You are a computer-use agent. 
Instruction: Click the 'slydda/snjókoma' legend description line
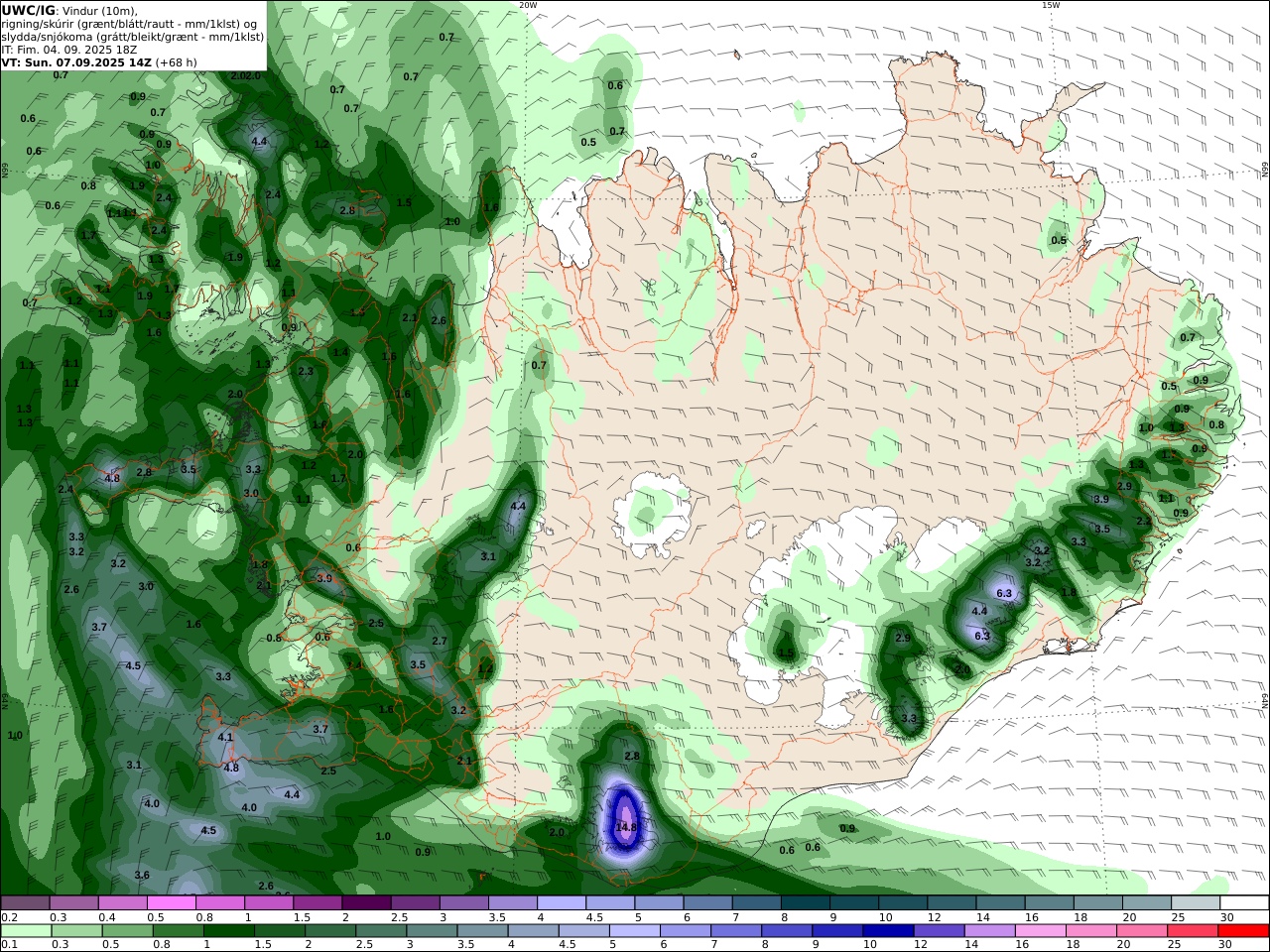pyautogui.click(x=132, y=37)
